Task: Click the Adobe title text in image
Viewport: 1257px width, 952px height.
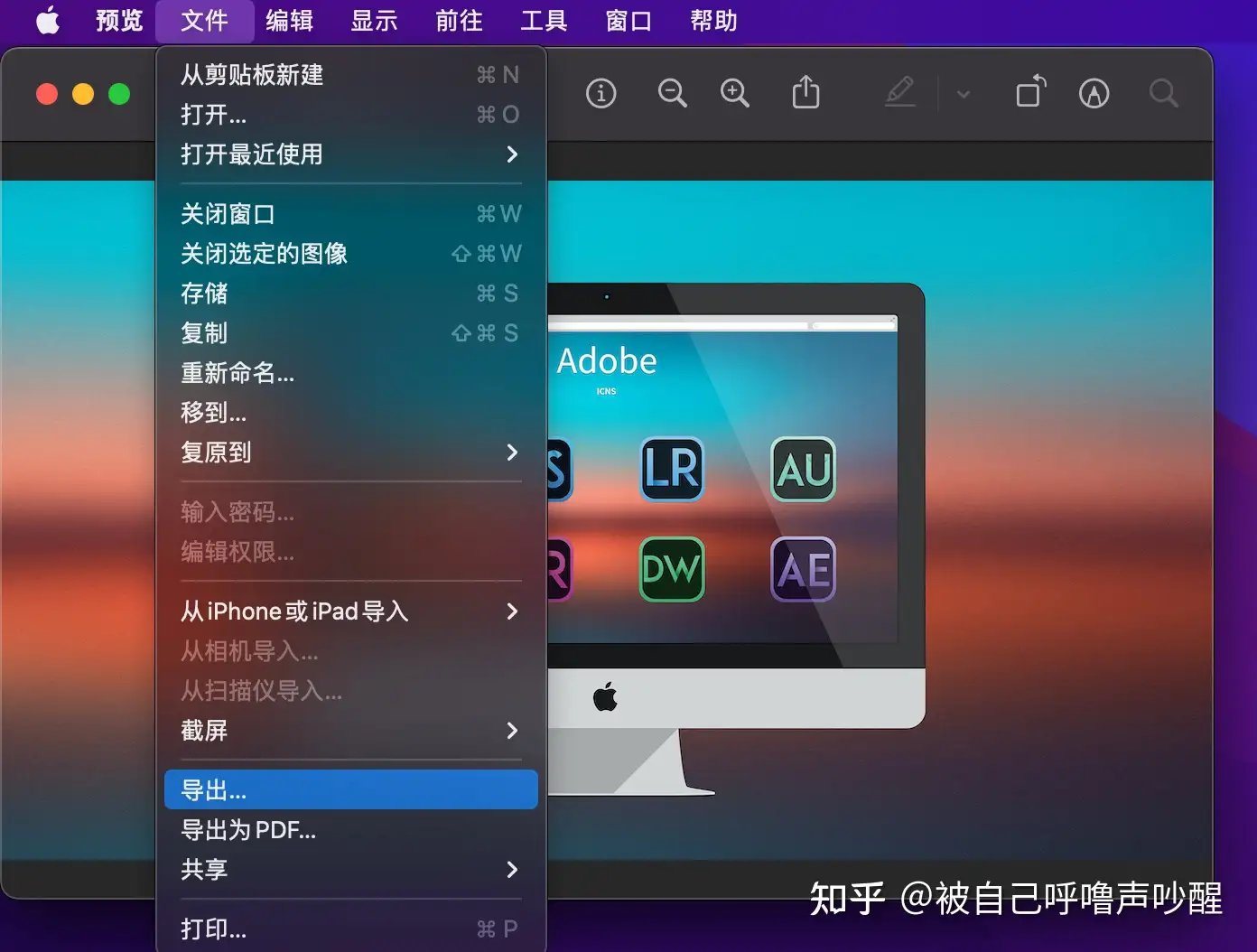Action: pos(607,360)
